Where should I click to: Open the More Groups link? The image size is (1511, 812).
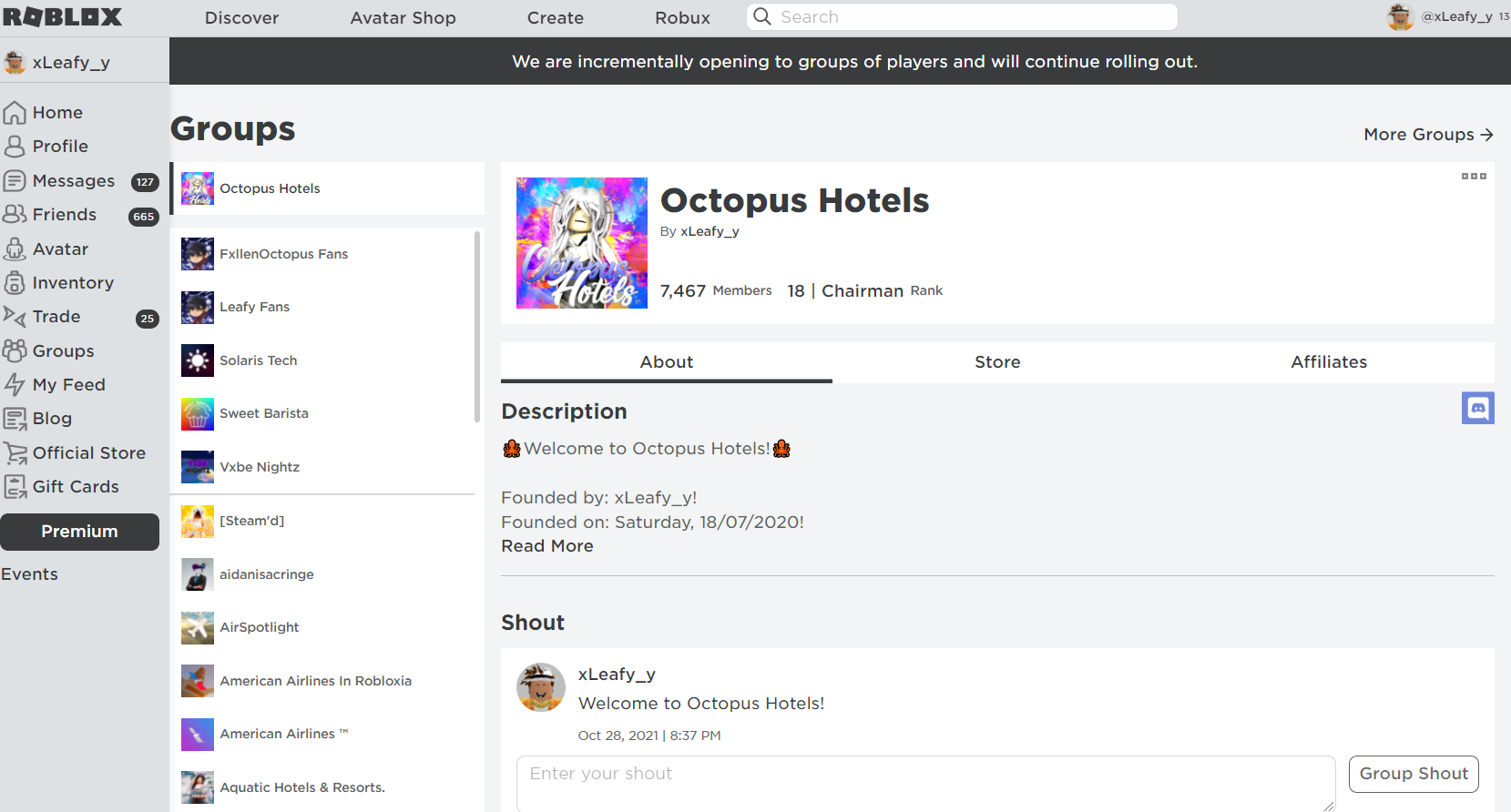1428,135
